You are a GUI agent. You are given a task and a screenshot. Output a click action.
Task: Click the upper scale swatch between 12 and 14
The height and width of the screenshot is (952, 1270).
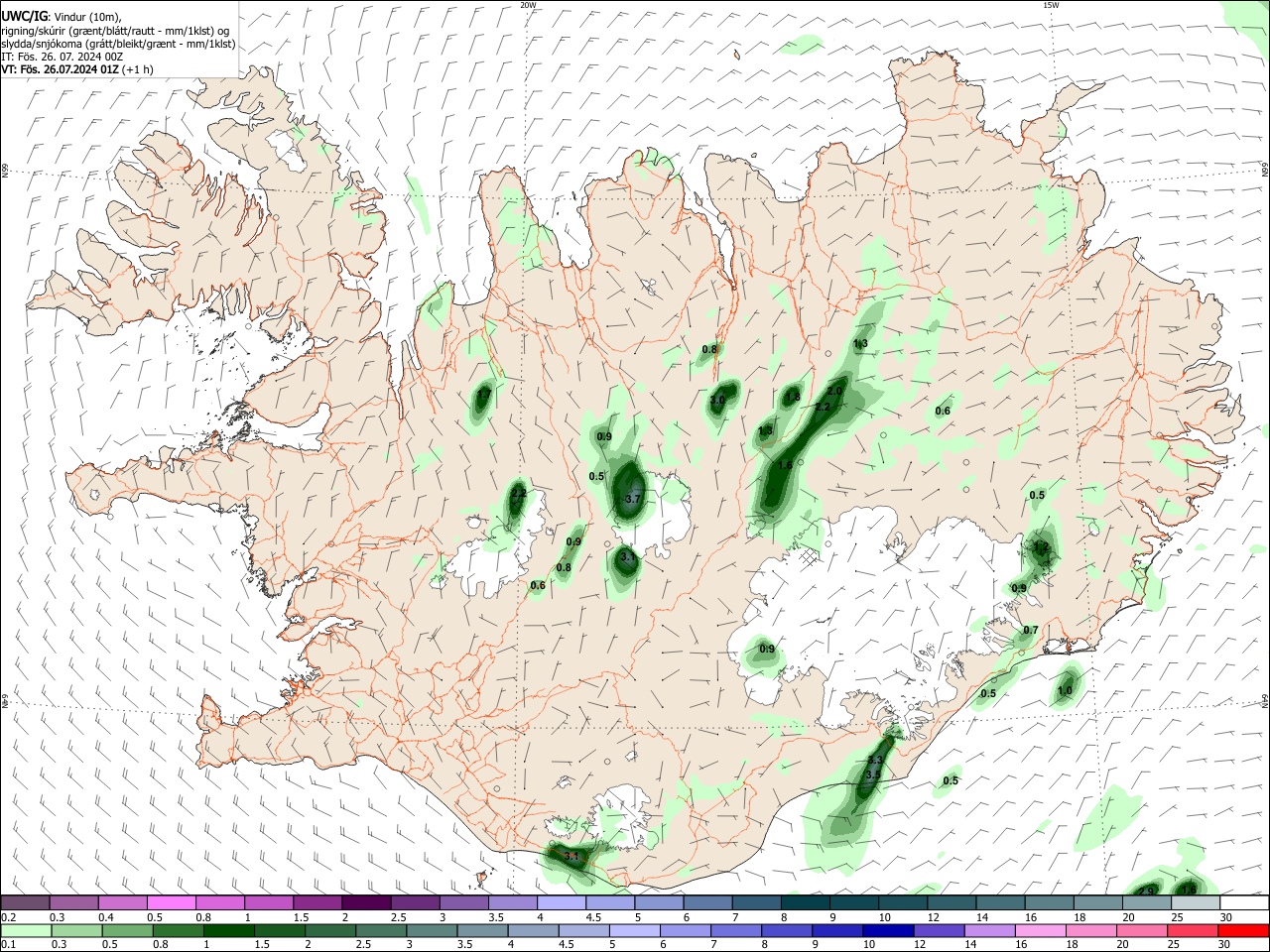951,902
